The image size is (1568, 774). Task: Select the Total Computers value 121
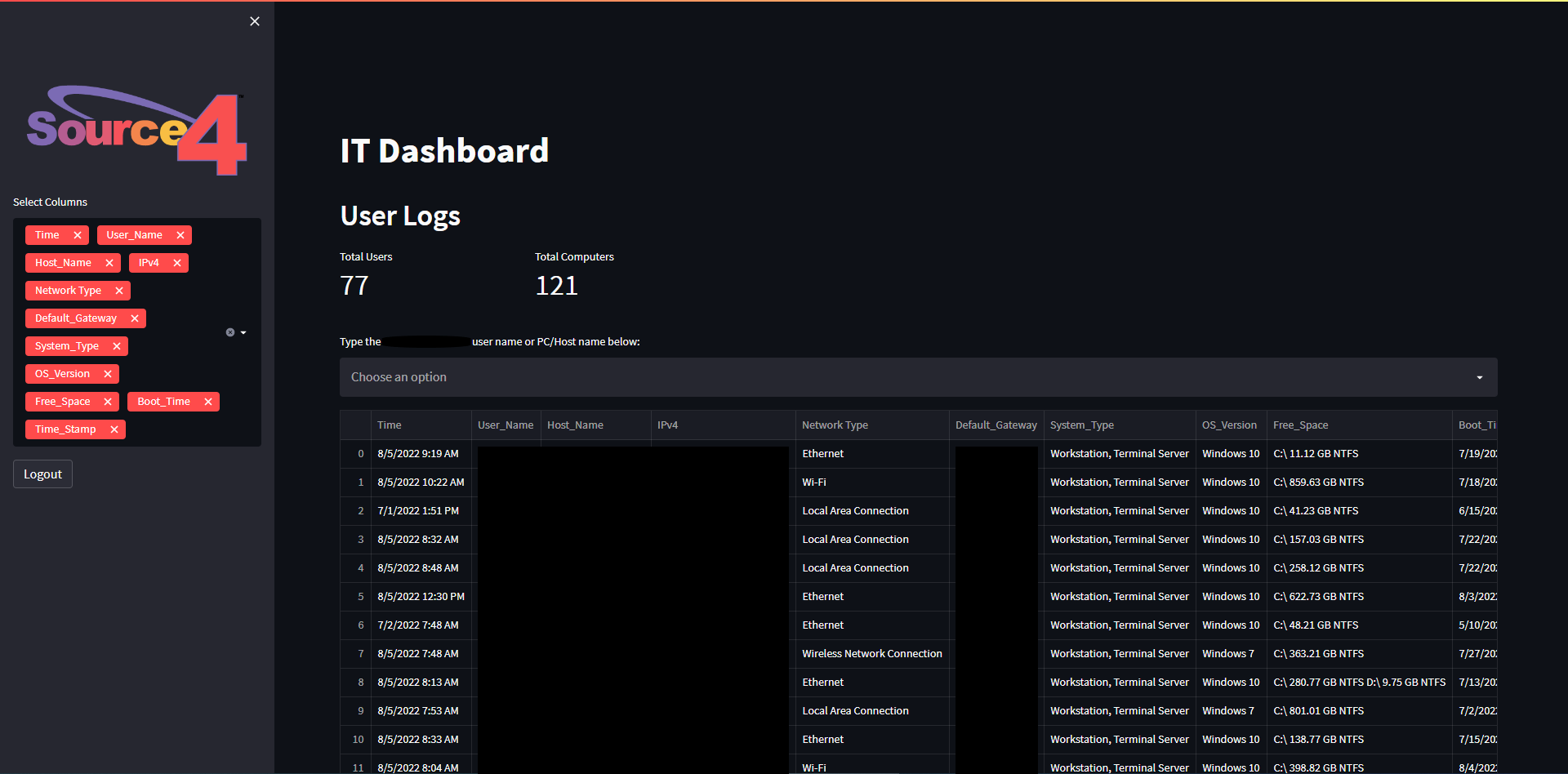point(557,286)
